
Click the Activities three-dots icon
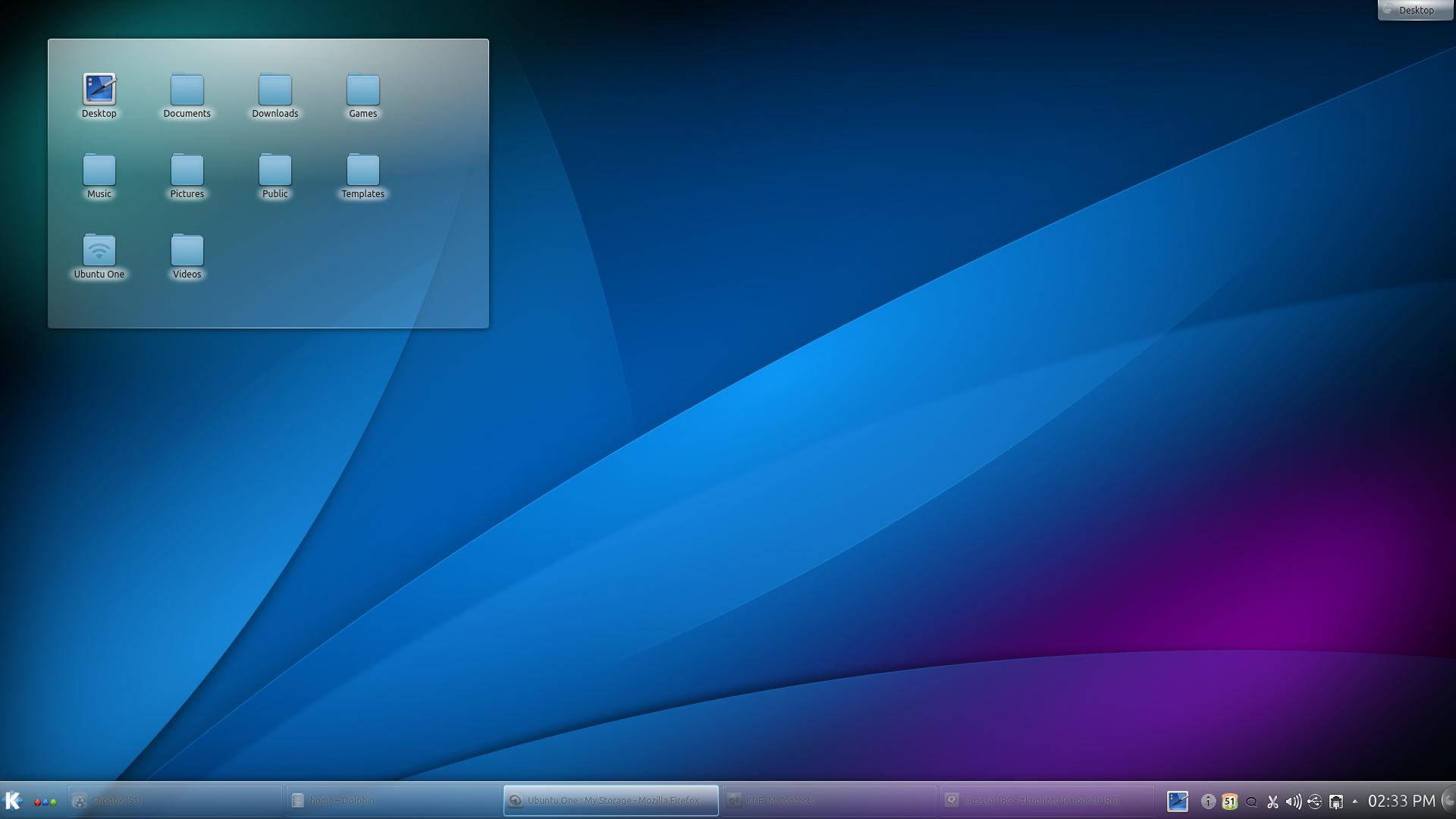point(45,802)
